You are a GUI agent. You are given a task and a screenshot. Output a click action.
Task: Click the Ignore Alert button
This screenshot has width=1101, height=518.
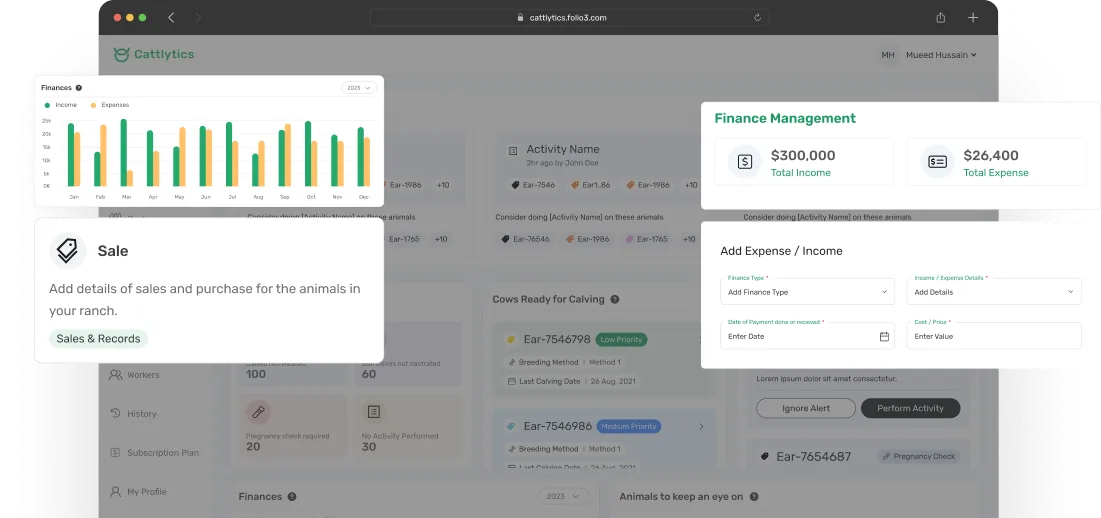pos(805,408)
